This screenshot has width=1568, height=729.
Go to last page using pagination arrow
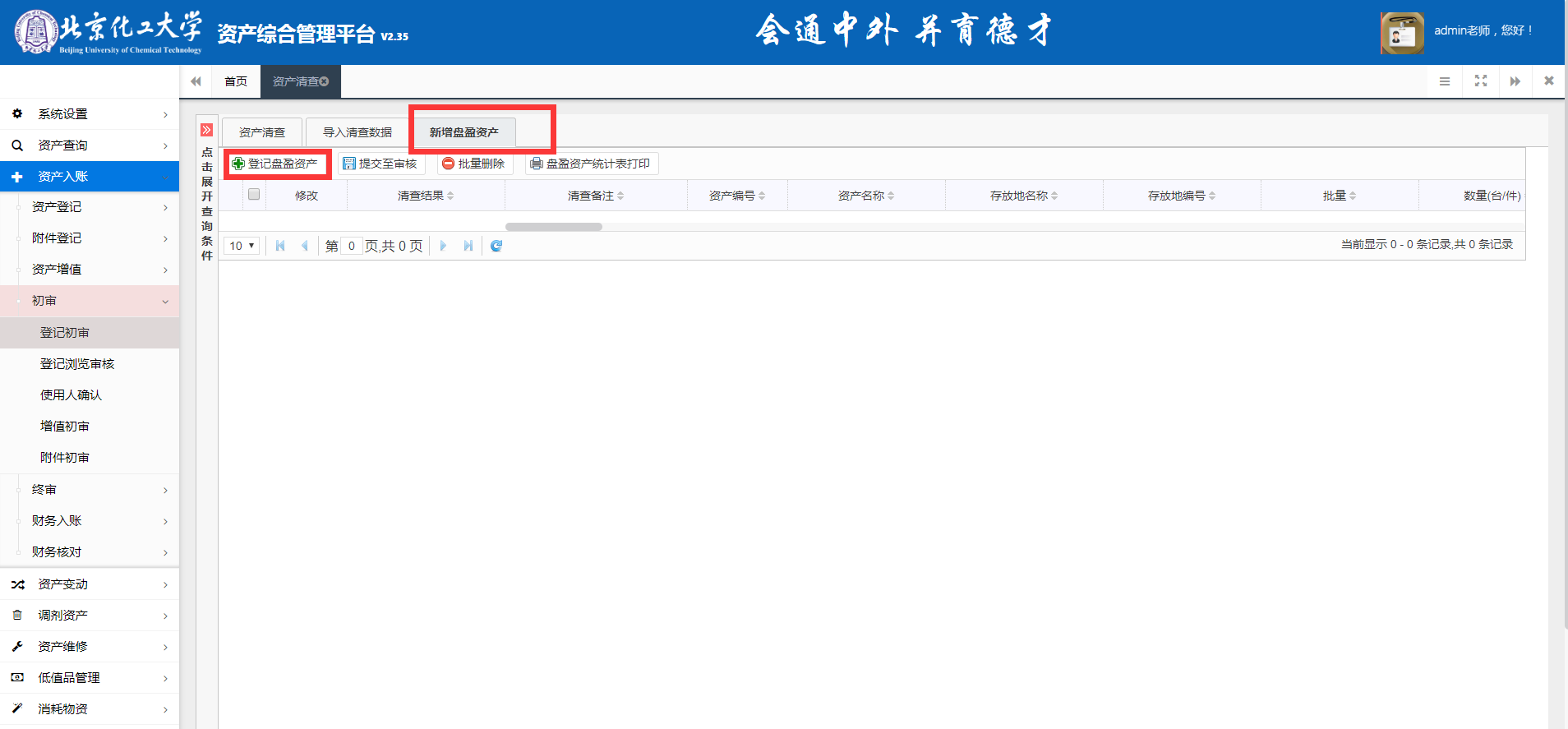pos(468,246)
